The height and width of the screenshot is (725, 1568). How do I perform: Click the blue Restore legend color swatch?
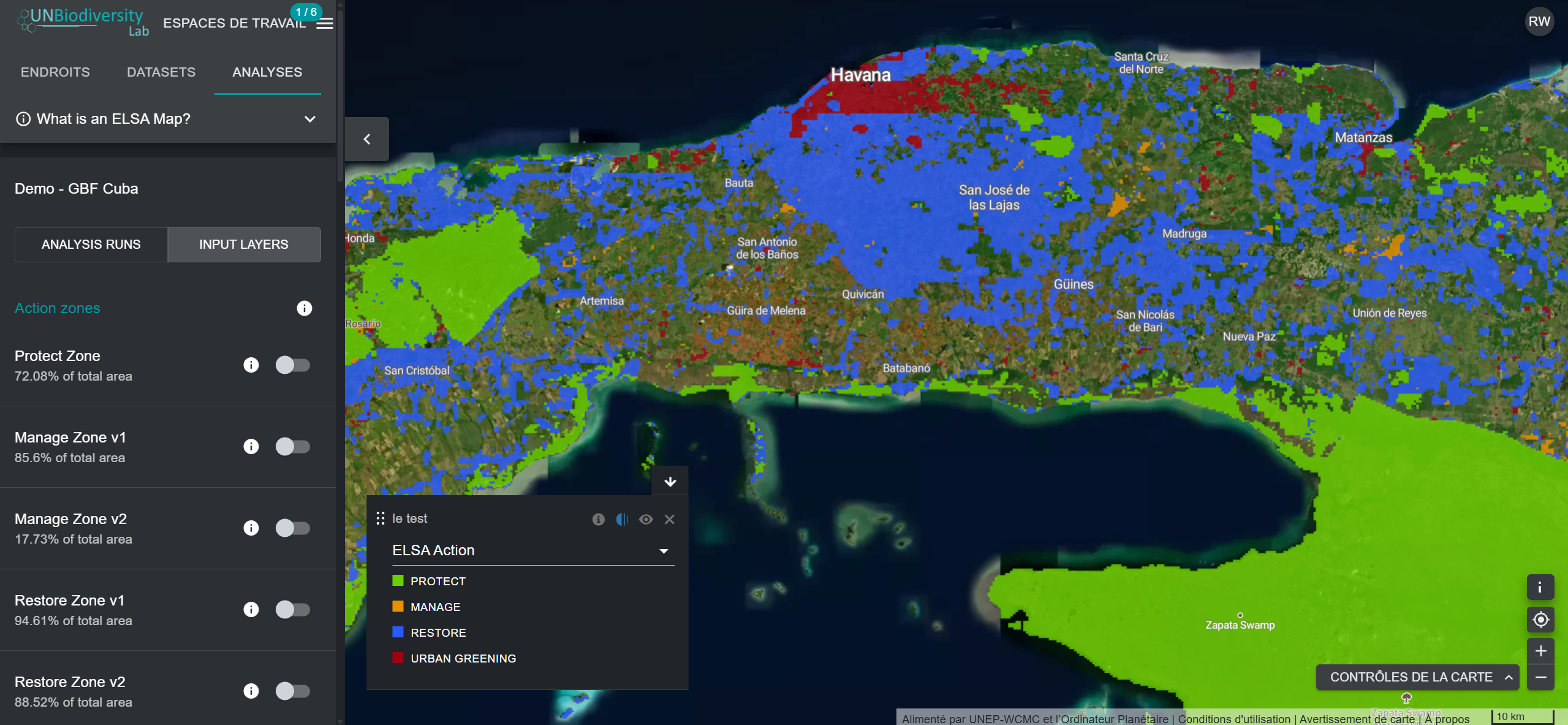pyautogui.click(x=398, y=632)
